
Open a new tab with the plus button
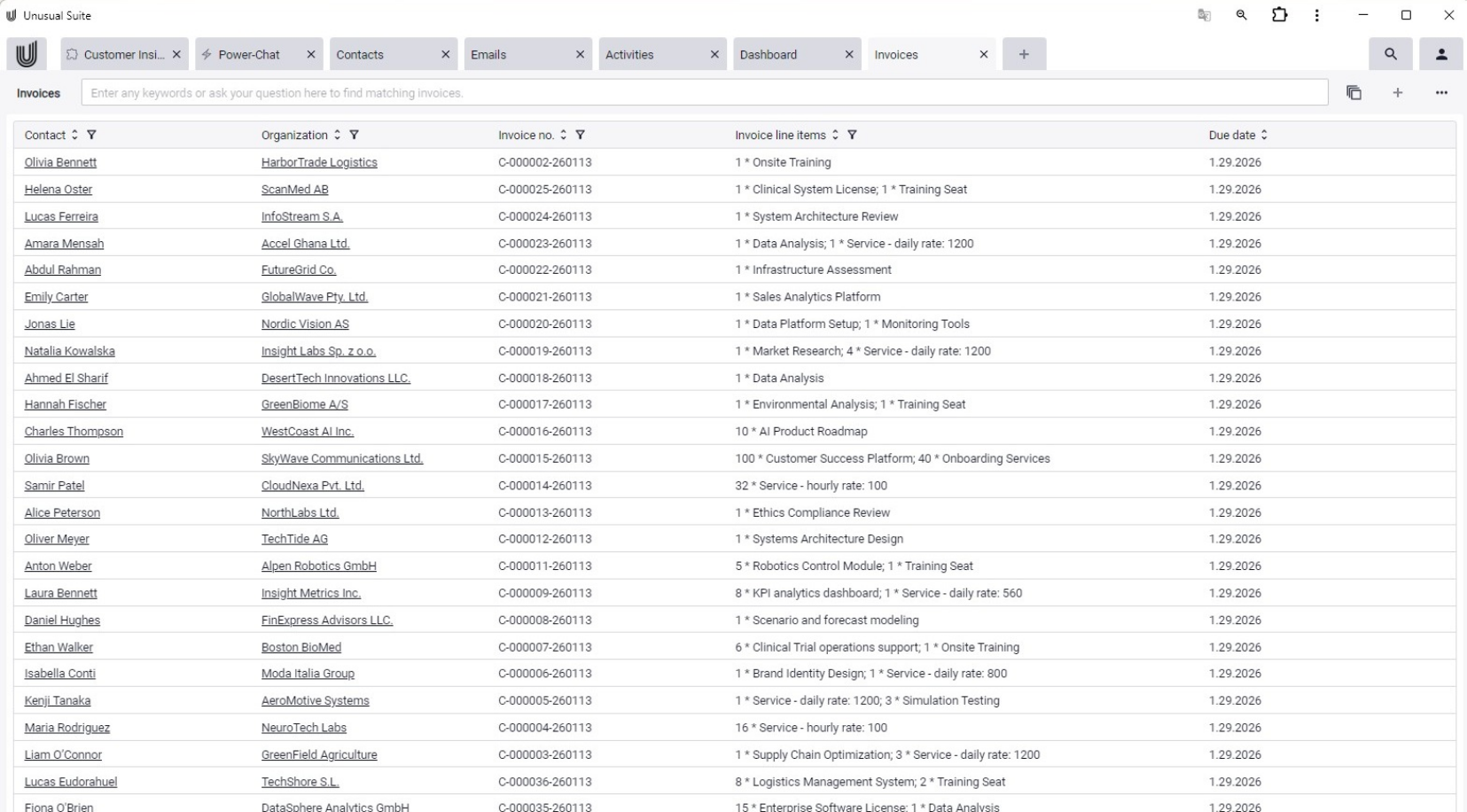[1024, 55]
